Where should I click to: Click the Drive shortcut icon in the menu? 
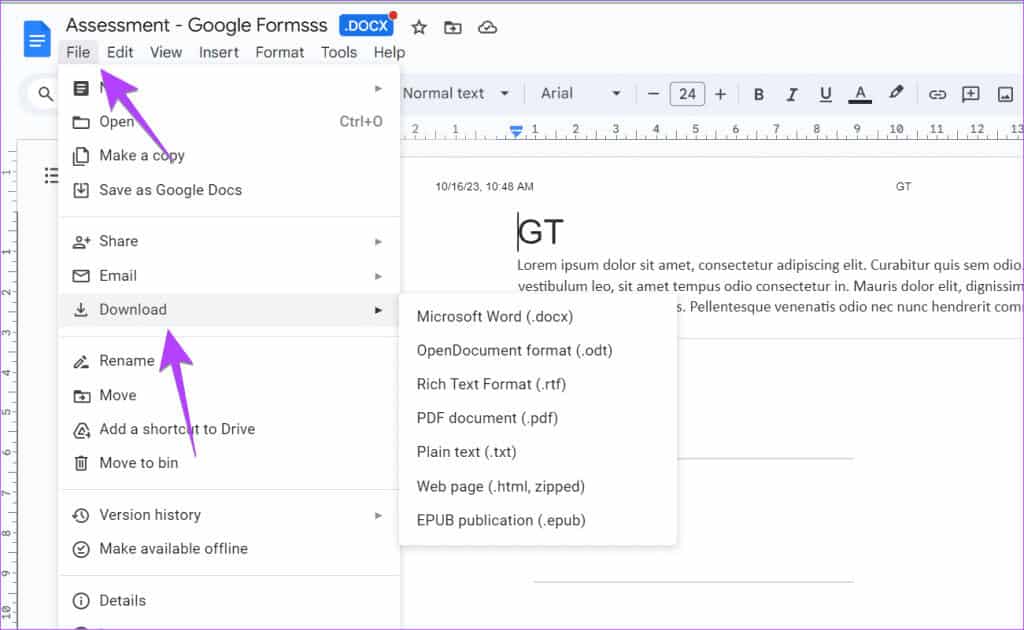pyautogui.click(x=81, y=430)
